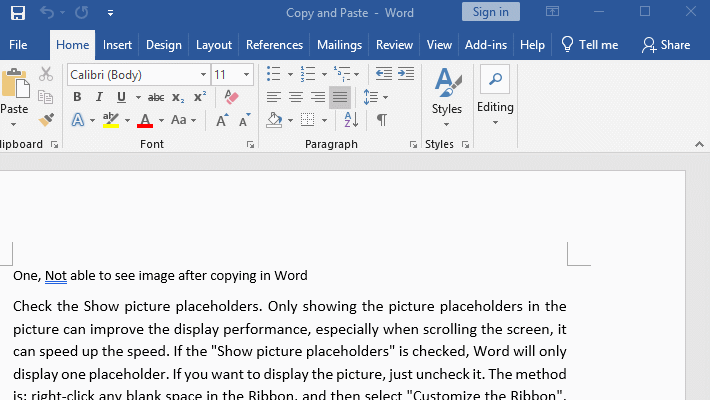
Task: Save the document with the floppy disk icon
Action: click(18, 13)
